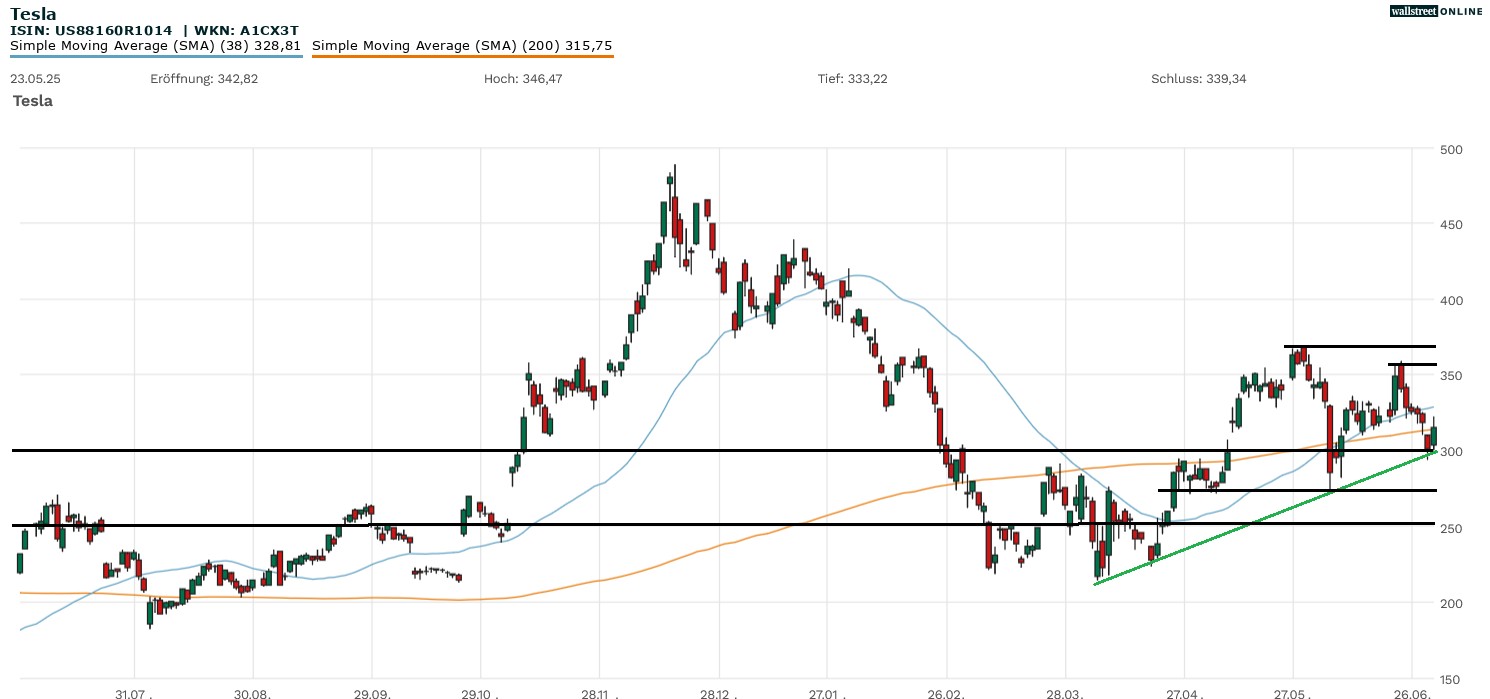Screen dimensions: 1490x699
Task: Click the 450 y-axis label
Action: (x=1451, y=225)
